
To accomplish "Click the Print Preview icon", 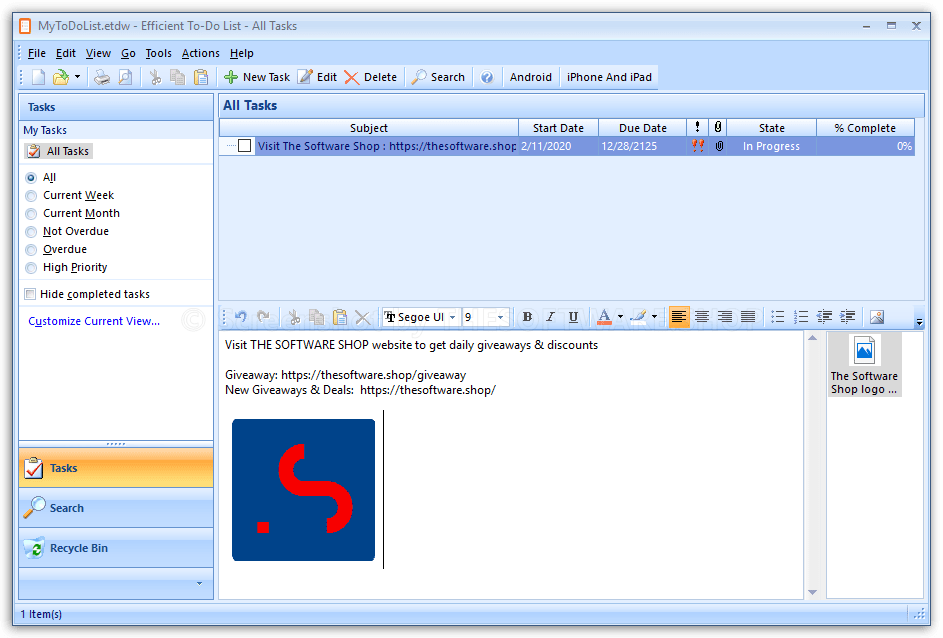I will pos(125,77).
